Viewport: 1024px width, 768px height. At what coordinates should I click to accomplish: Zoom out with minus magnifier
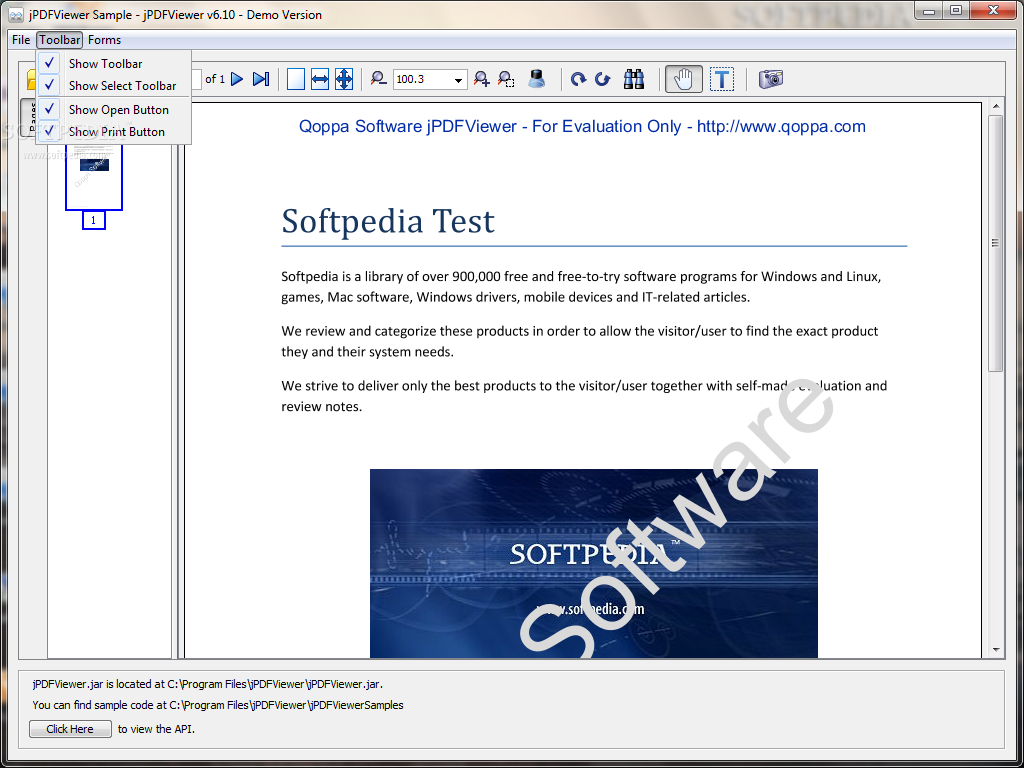click(x=378, y=79)
